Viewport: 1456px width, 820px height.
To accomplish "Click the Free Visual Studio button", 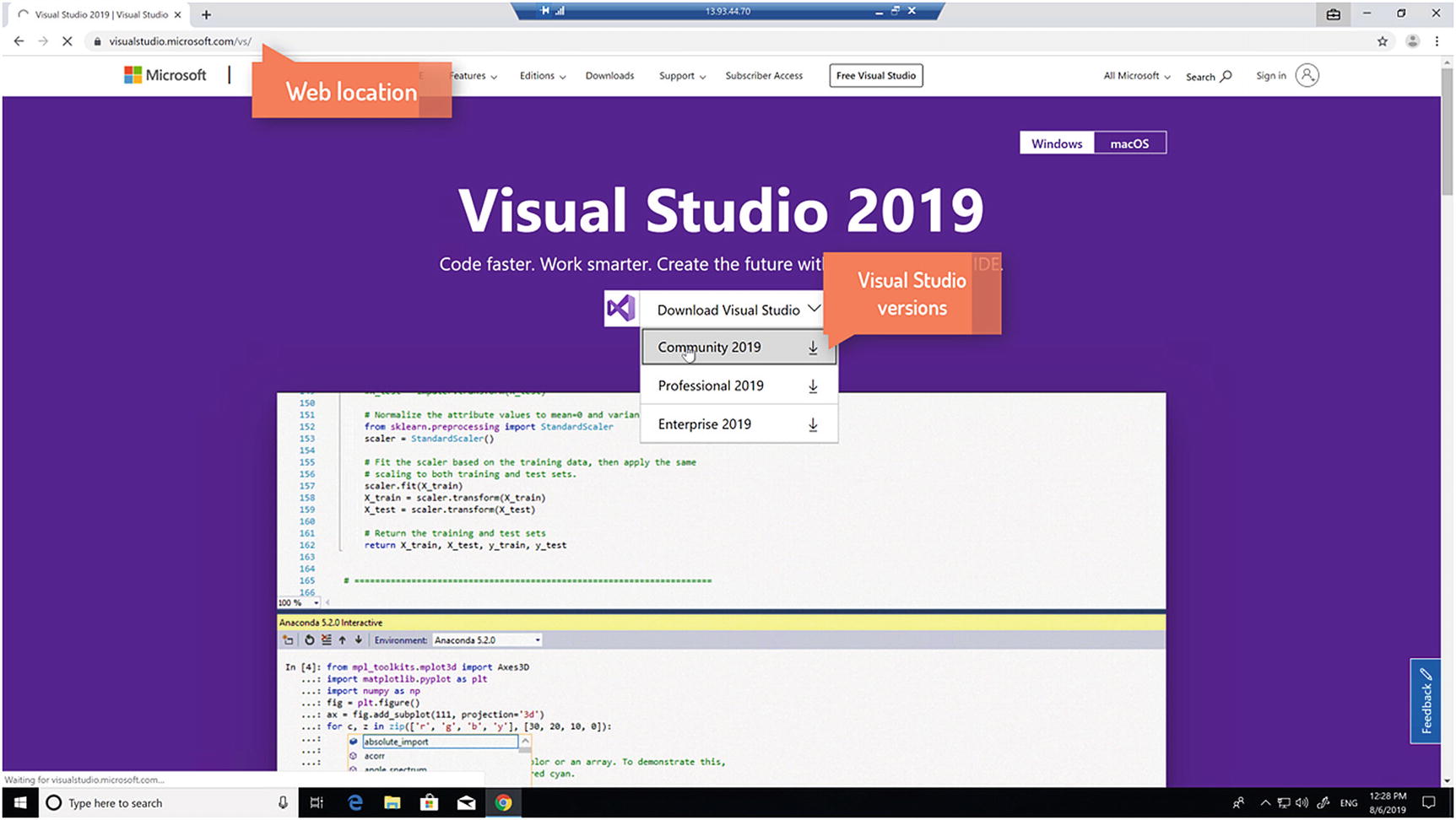I will pos(875,76).
